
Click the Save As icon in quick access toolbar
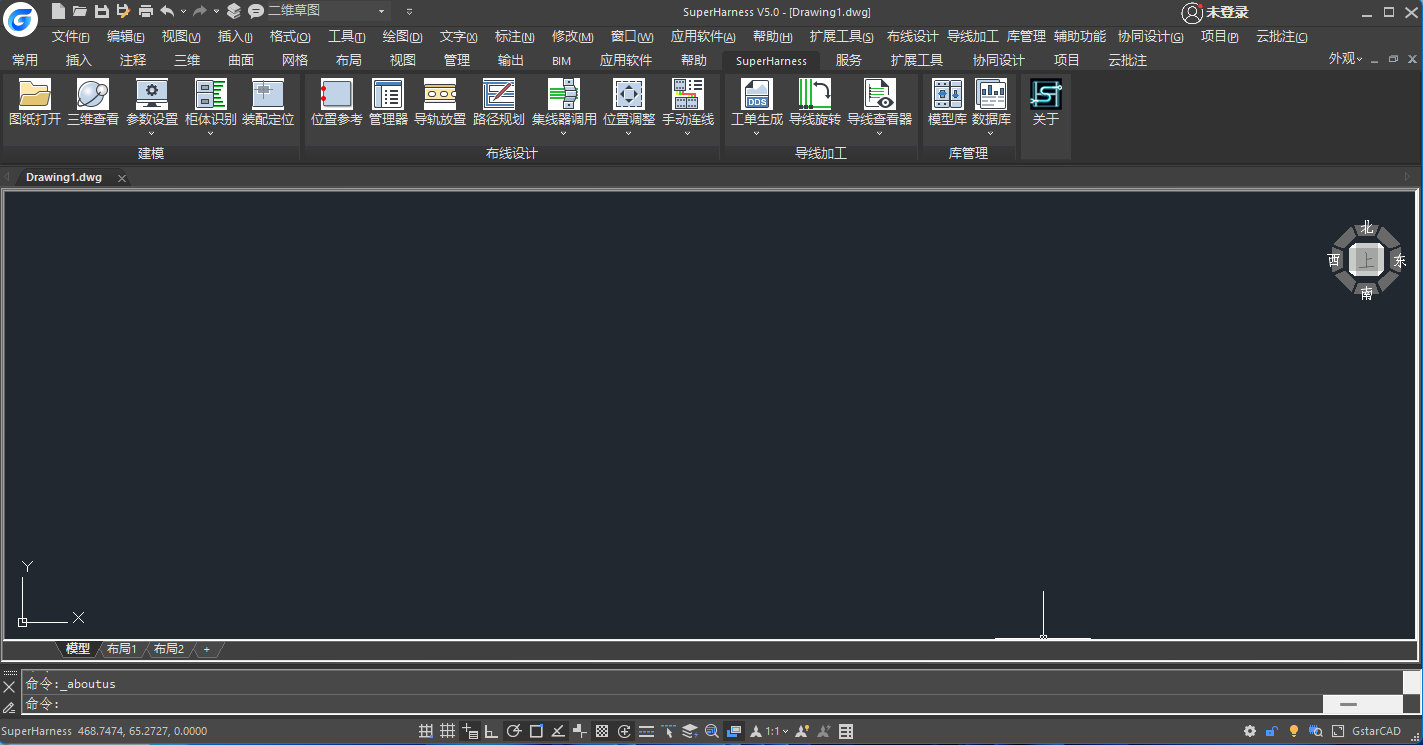click(123, 11)
